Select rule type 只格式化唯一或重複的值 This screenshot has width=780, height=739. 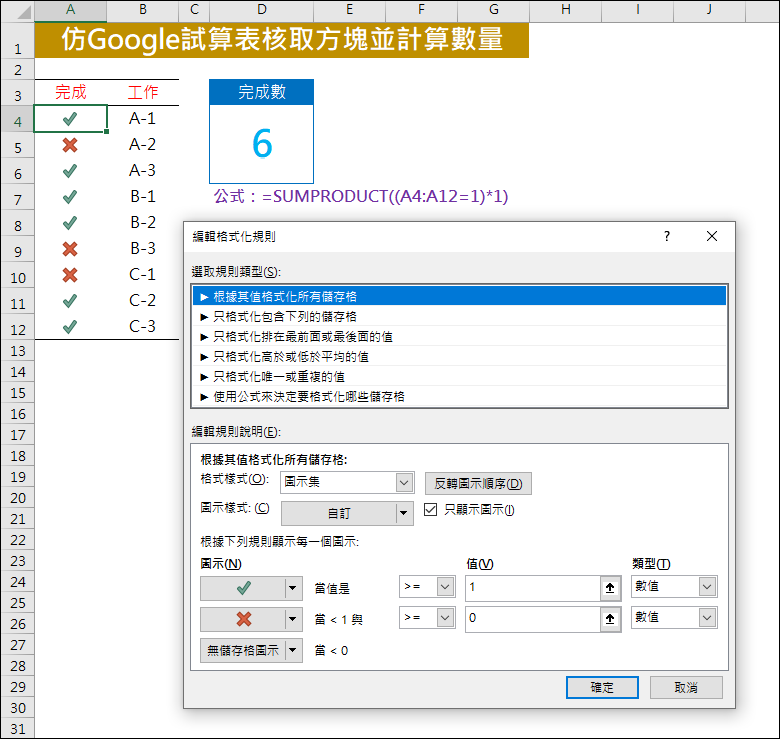pos(459,376)
